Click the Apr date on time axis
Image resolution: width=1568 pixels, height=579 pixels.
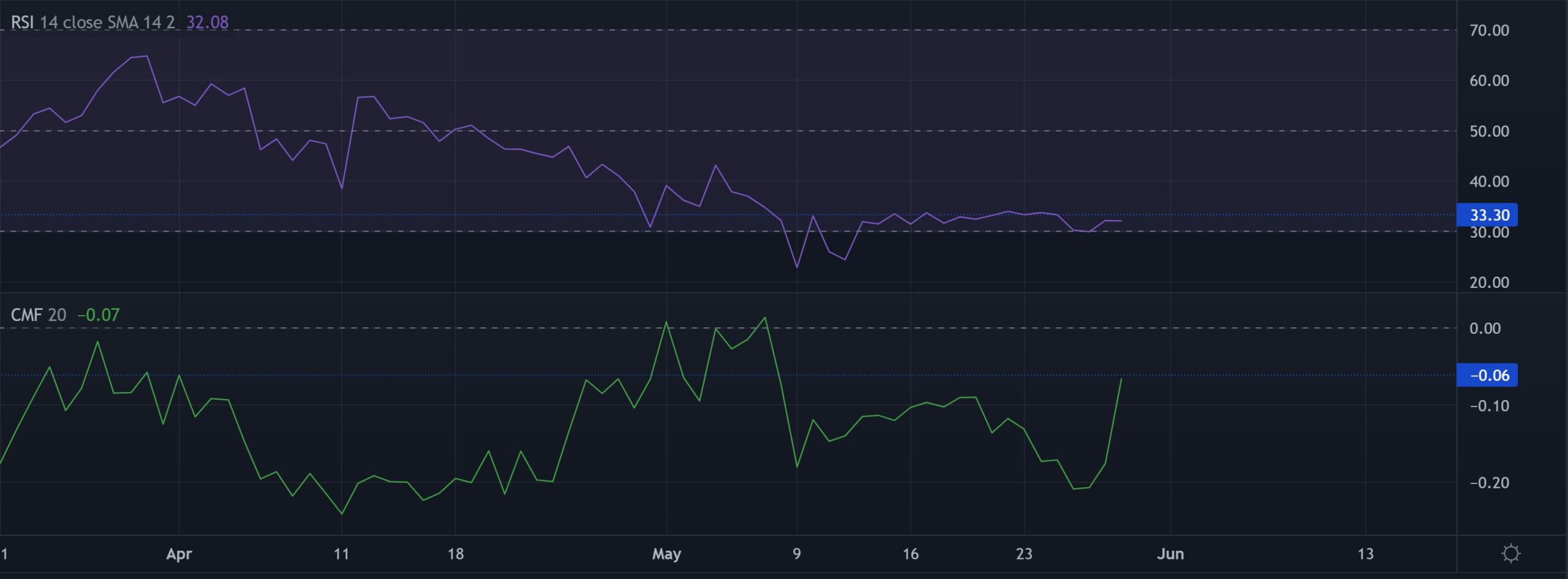[x=179, y=554]
